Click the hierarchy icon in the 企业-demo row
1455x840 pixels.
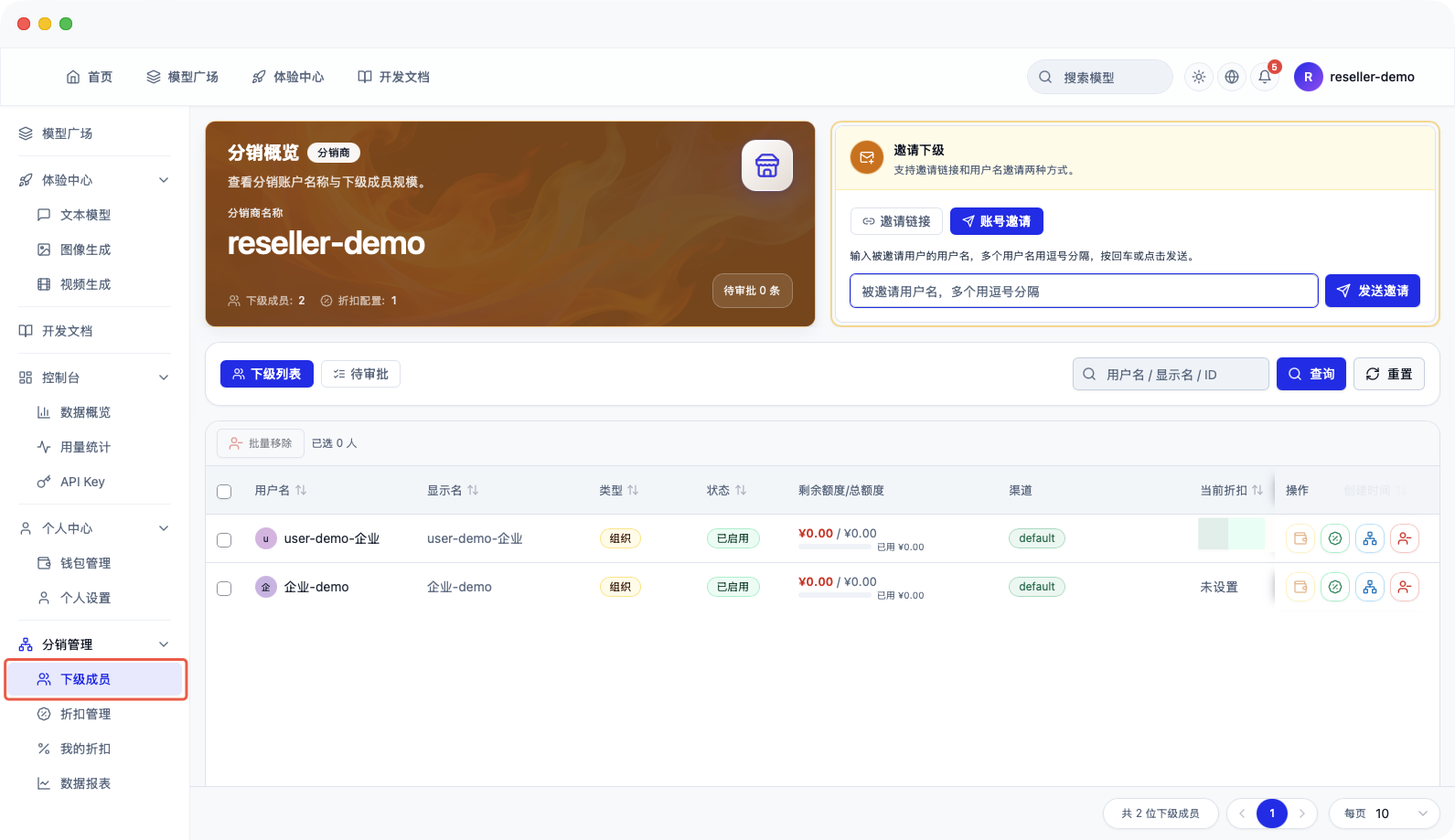1370,587
